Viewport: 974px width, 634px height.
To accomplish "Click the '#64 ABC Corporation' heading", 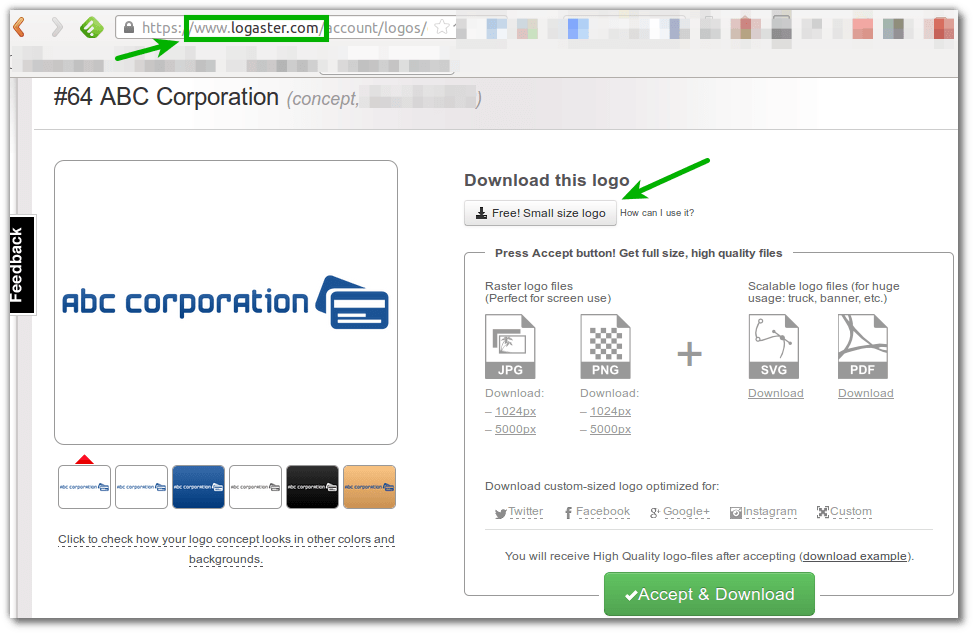I will tap(166, 97).
